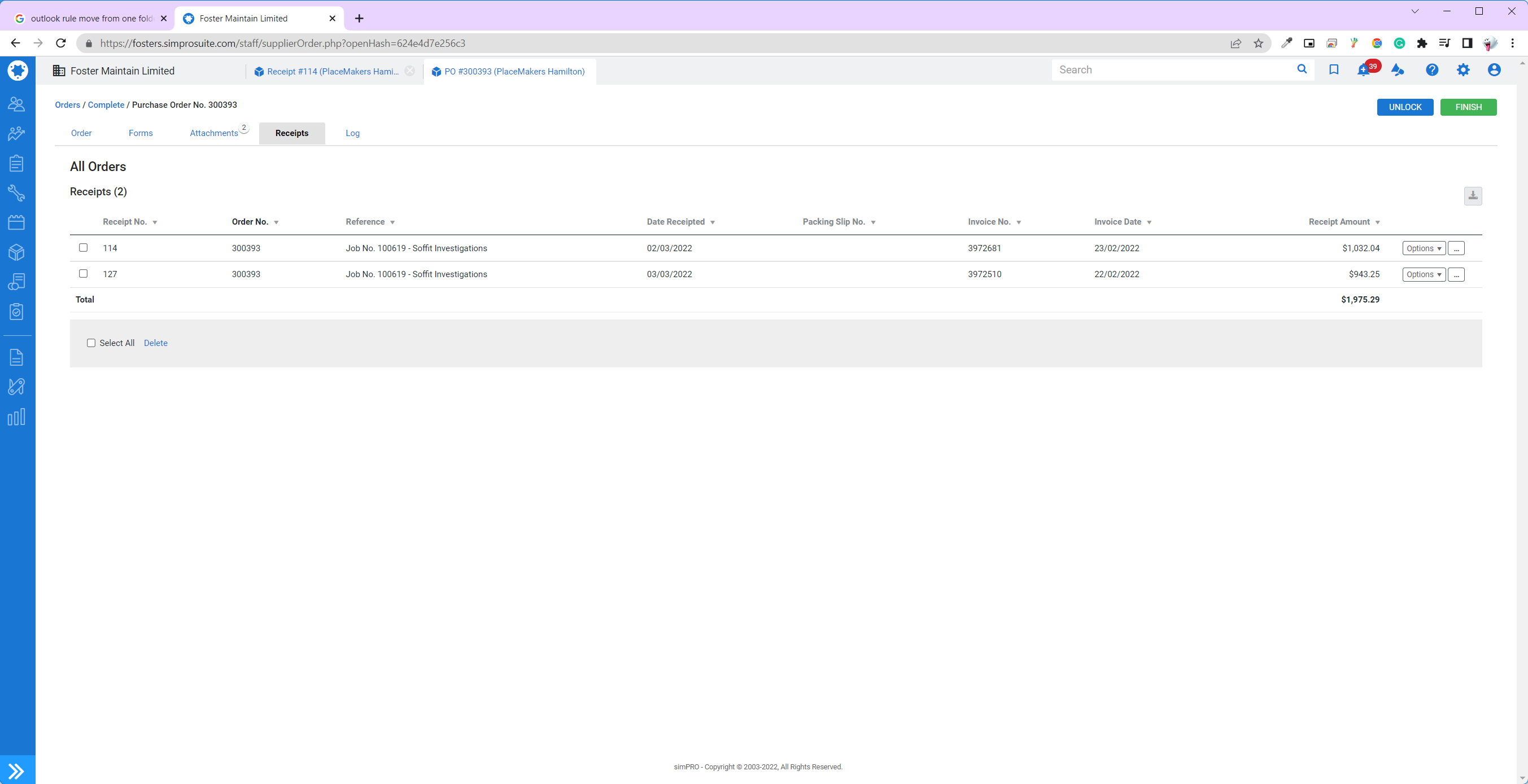Switch to Receipt #114 app tab
1528x784 pixels.
tap(332, 71)
